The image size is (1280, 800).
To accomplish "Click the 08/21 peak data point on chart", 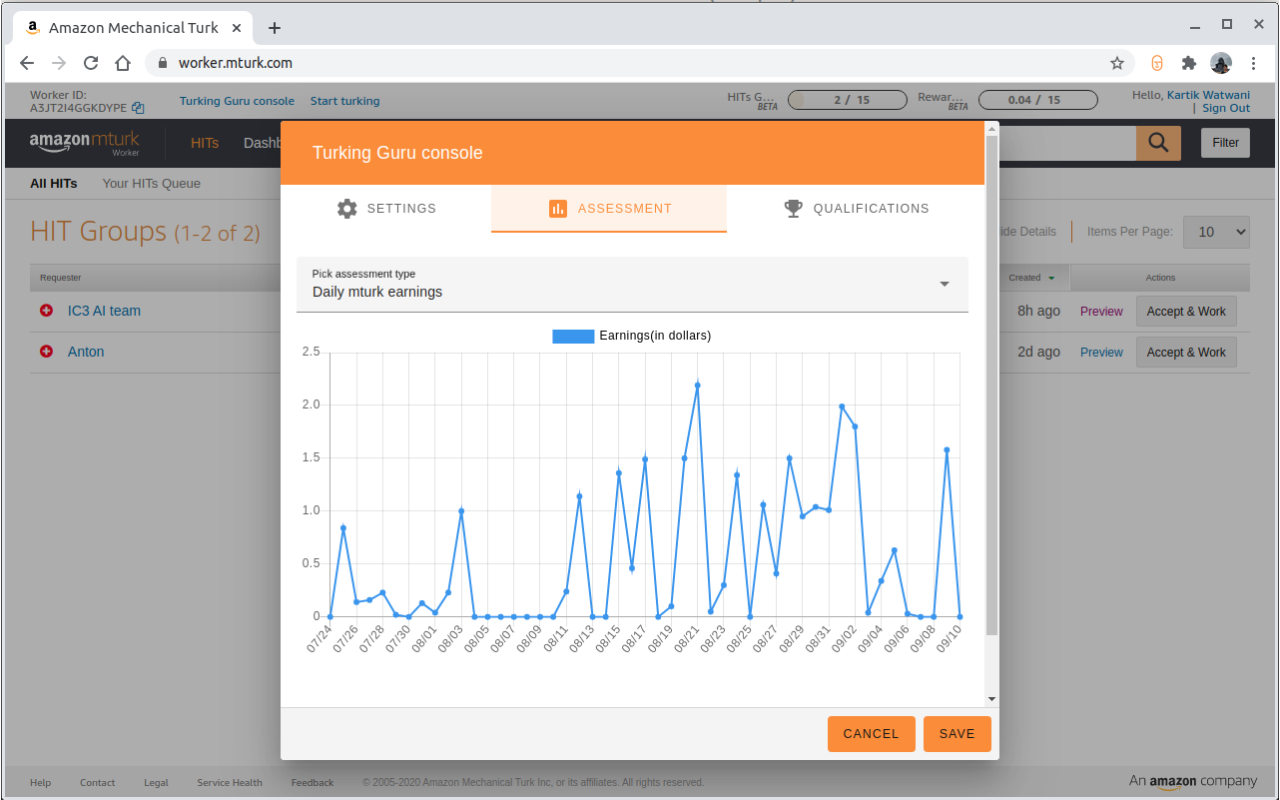I will (x=697, y=385).
